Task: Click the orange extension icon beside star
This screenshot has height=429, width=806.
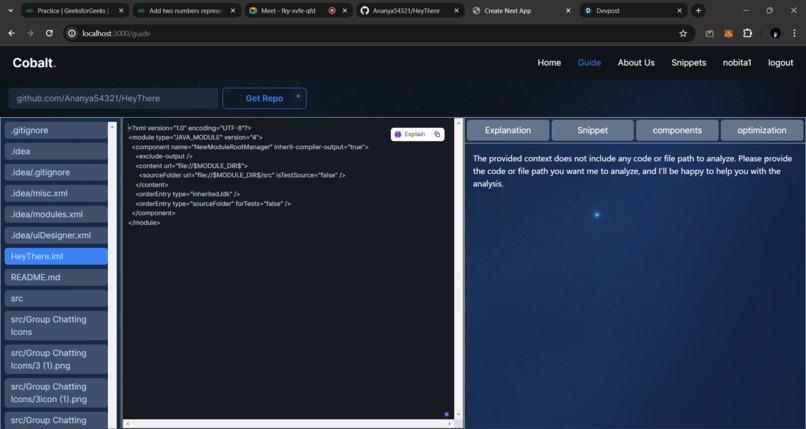Action: click(709, 33)
